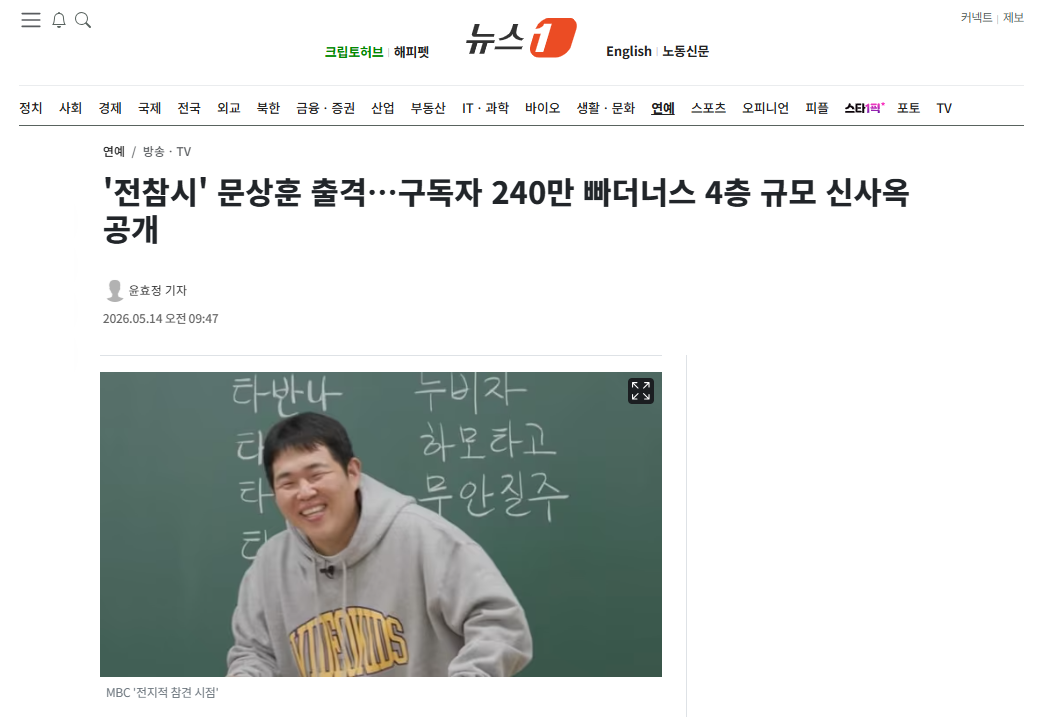Open the 해피펫 link

pos(412,52)
